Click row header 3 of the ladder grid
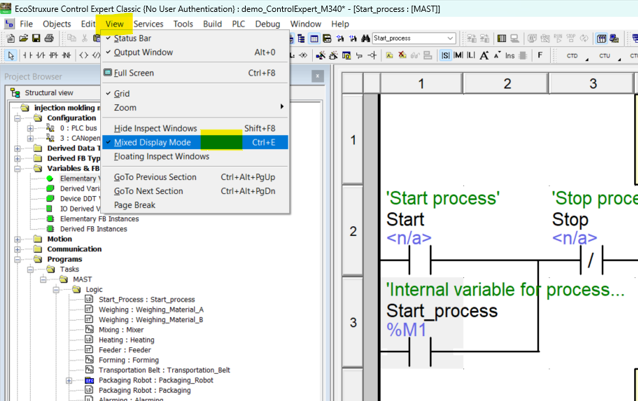The width and height of the screenshot is (638, 401). pyautogui.click(x=353, y=323)
